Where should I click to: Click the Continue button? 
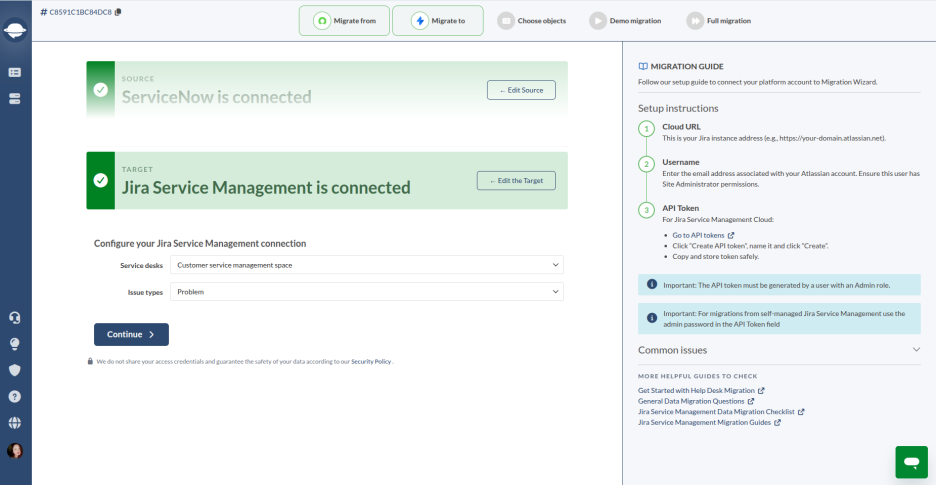click(x=131, y=334)
